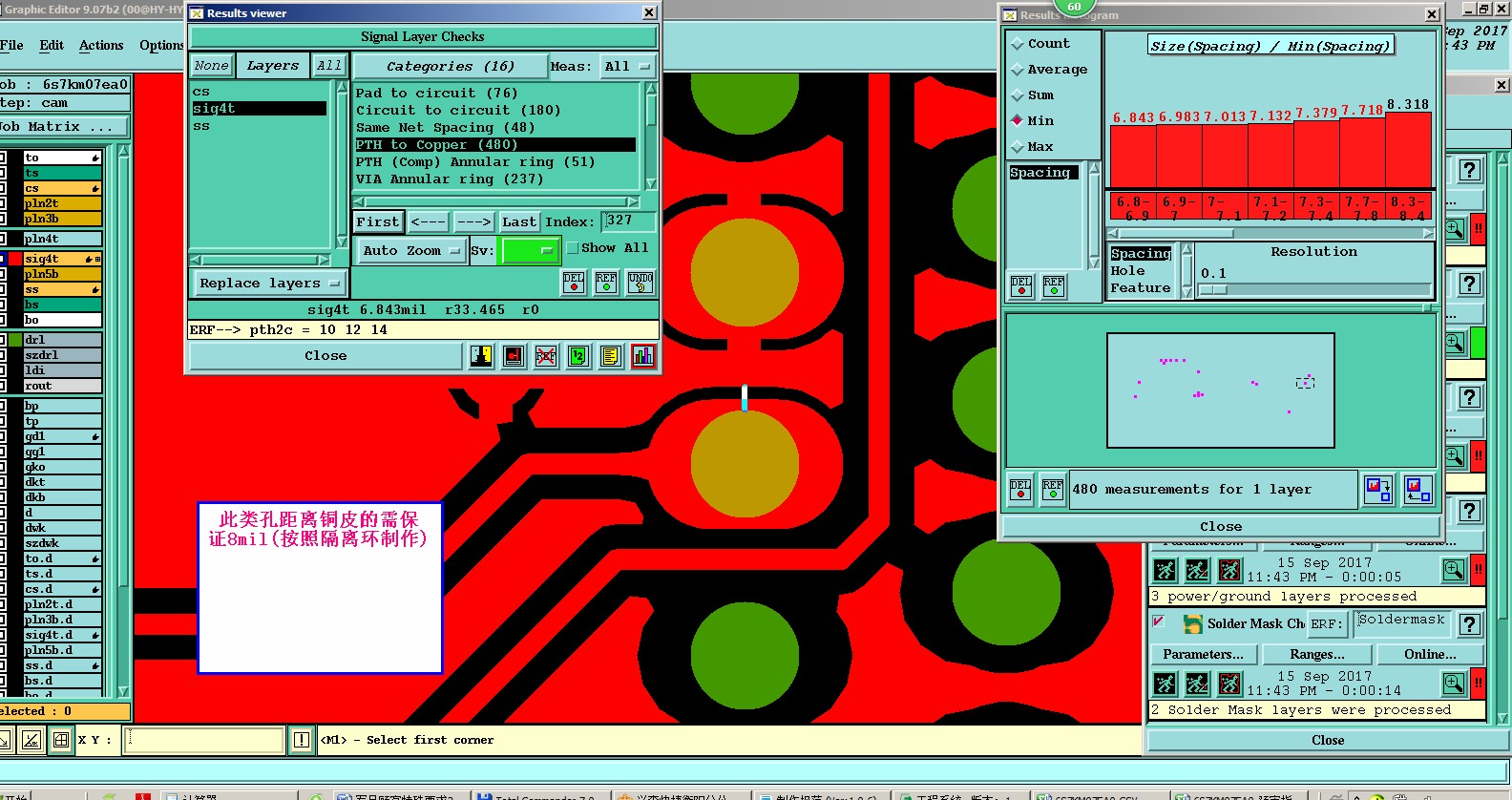Viewport: 1512px width, 800px height.
Task: Click Ranges... for Solder Mask Check
Action: (1317, 655)
